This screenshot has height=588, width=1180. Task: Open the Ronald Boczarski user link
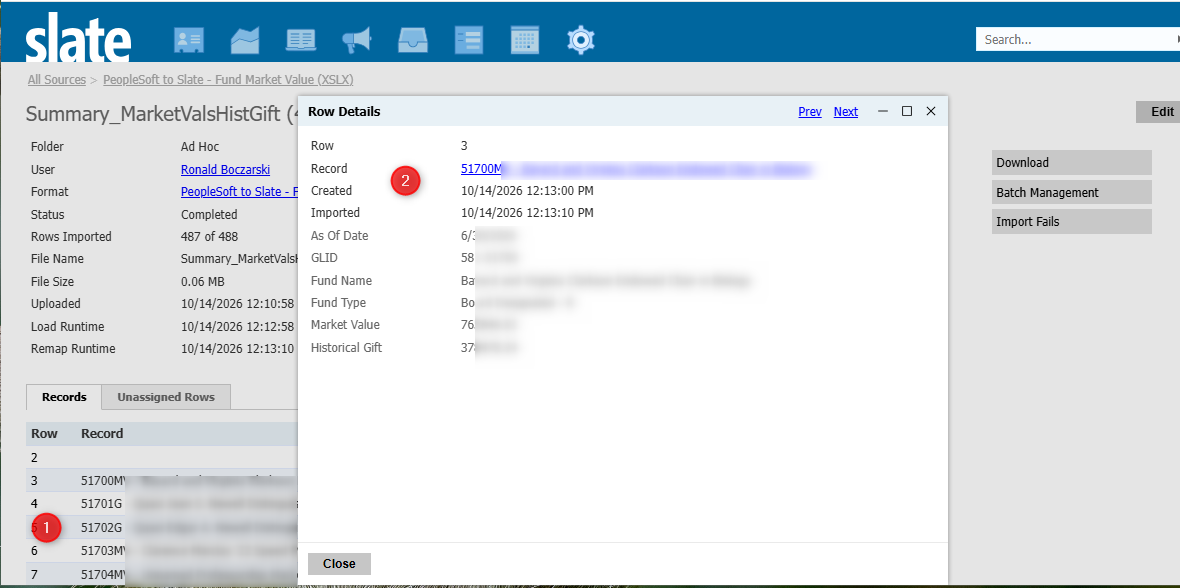[x=226, y=169]
